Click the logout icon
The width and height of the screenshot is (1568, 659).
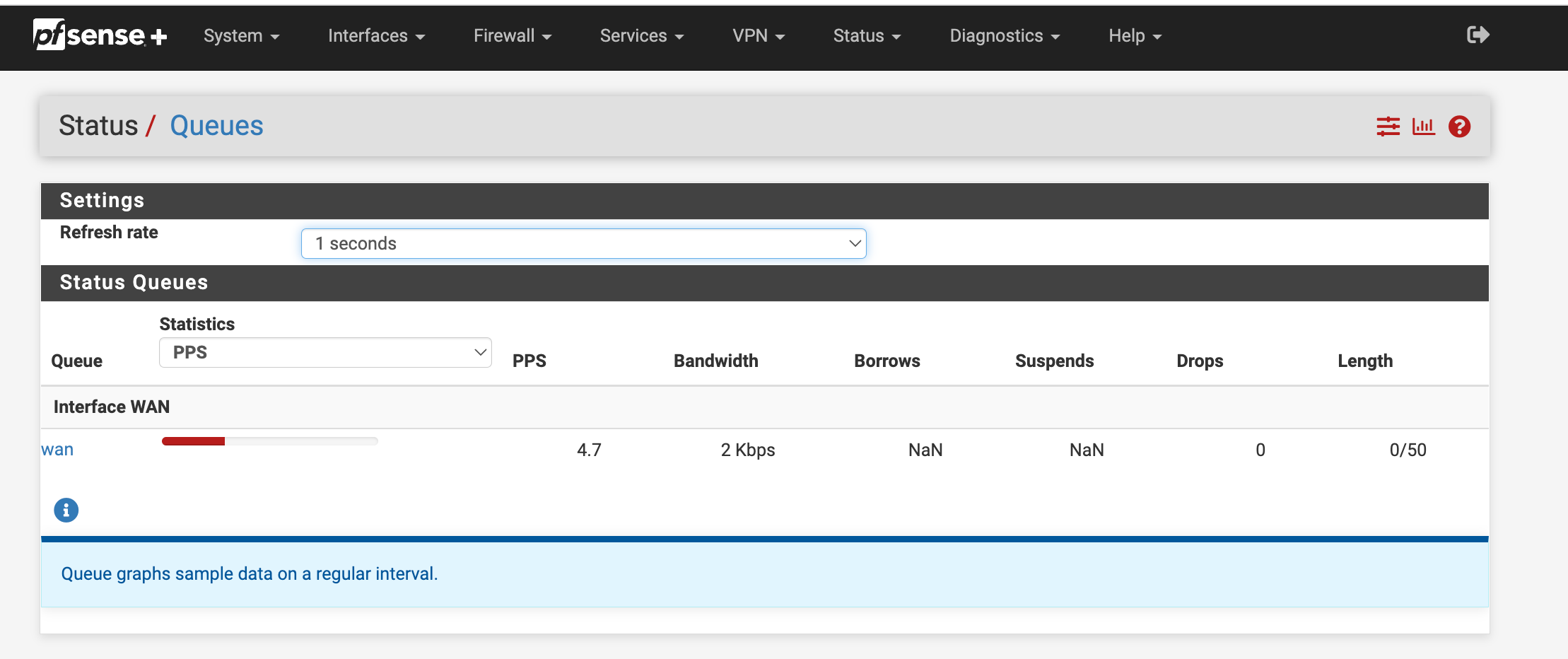[x=1477, y=34]
